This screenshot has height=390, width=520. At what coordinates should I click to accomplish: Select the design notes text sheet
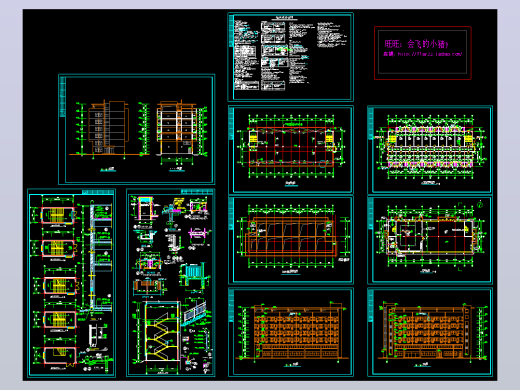tap(290, 57)
